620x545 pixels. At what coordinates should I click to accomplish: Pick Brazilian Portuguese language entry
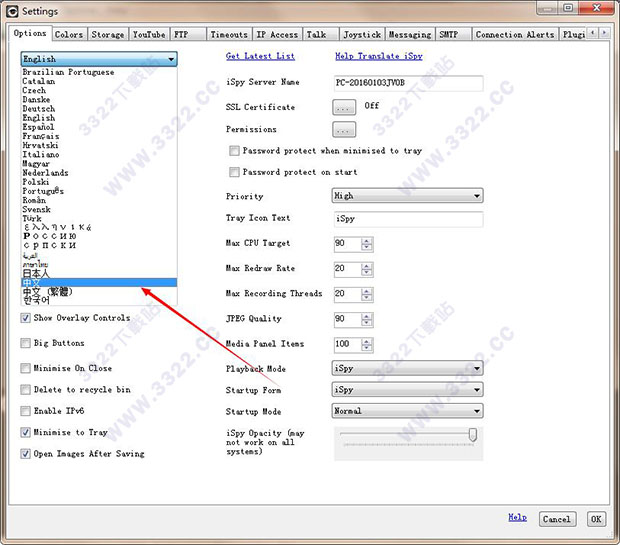[99, 72]
